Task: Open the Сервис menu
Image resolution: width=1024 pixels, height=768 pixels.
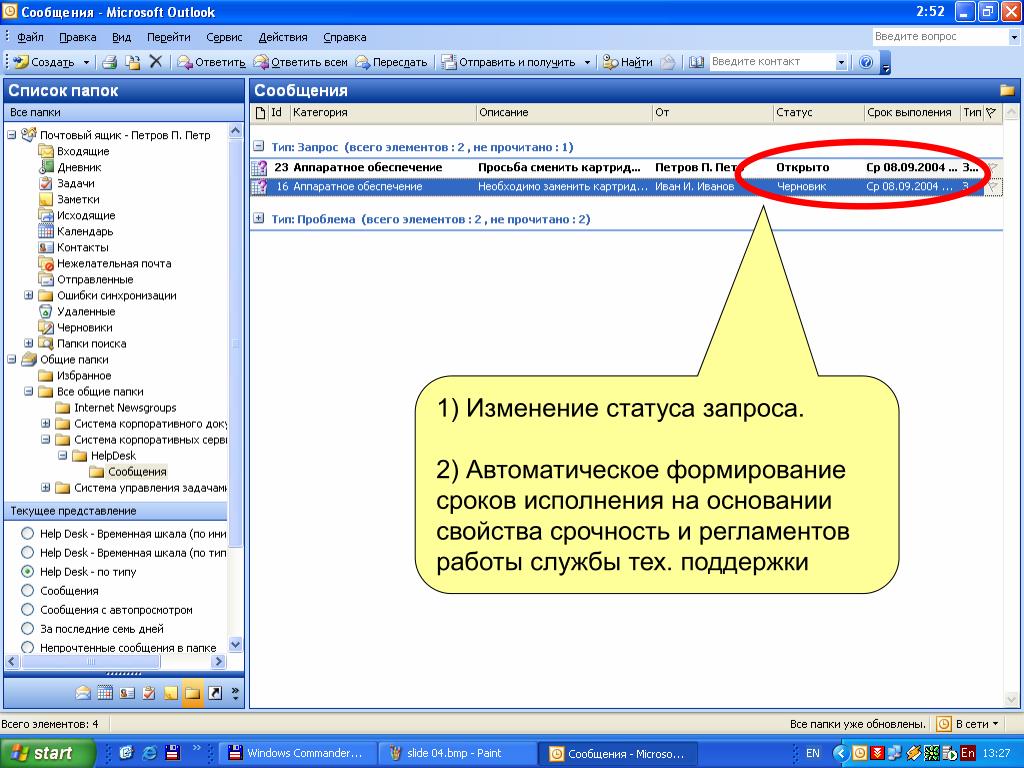Action: [224, 37]
